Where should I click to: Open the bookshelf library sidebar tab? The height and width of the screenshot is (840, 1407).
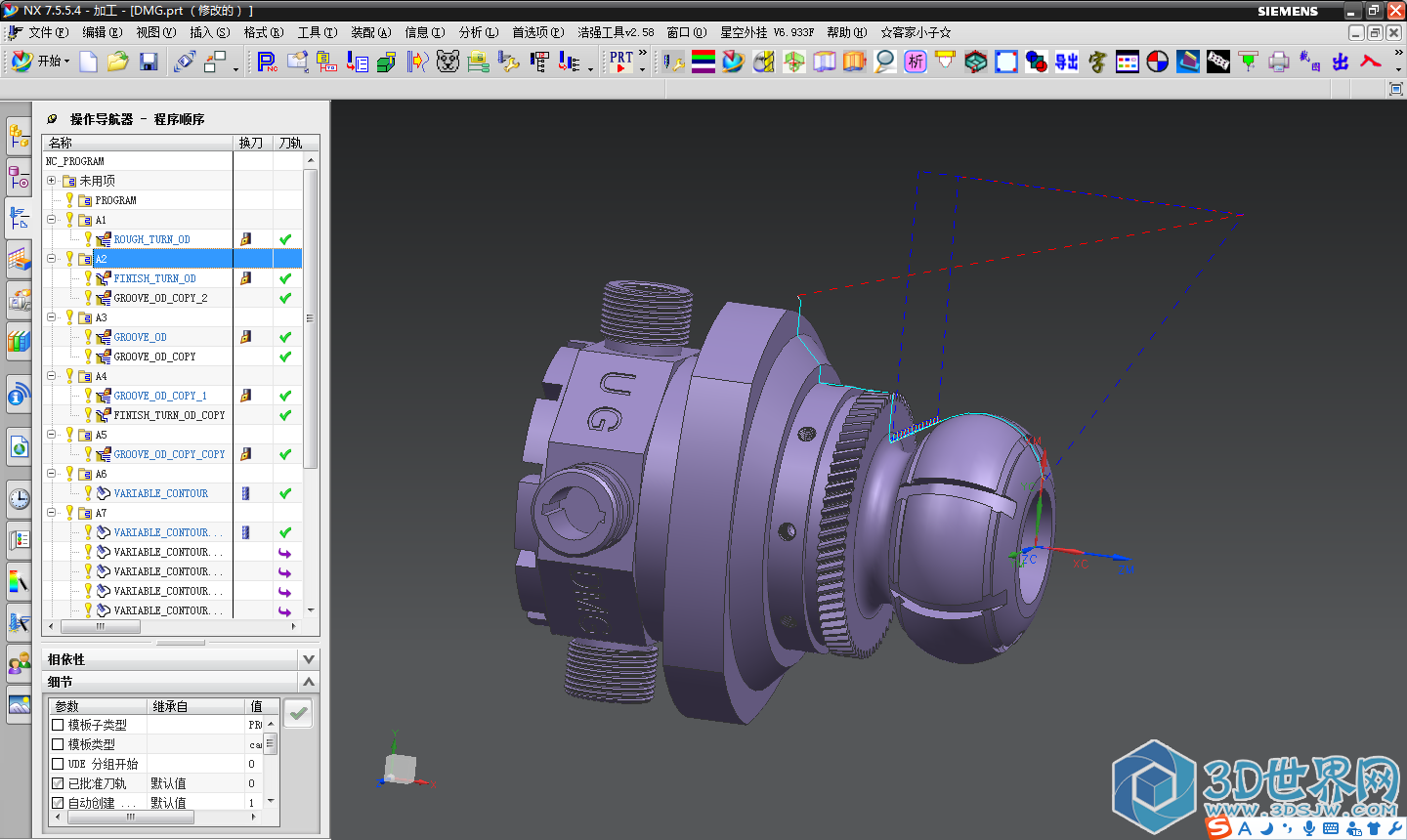point(19,341)
